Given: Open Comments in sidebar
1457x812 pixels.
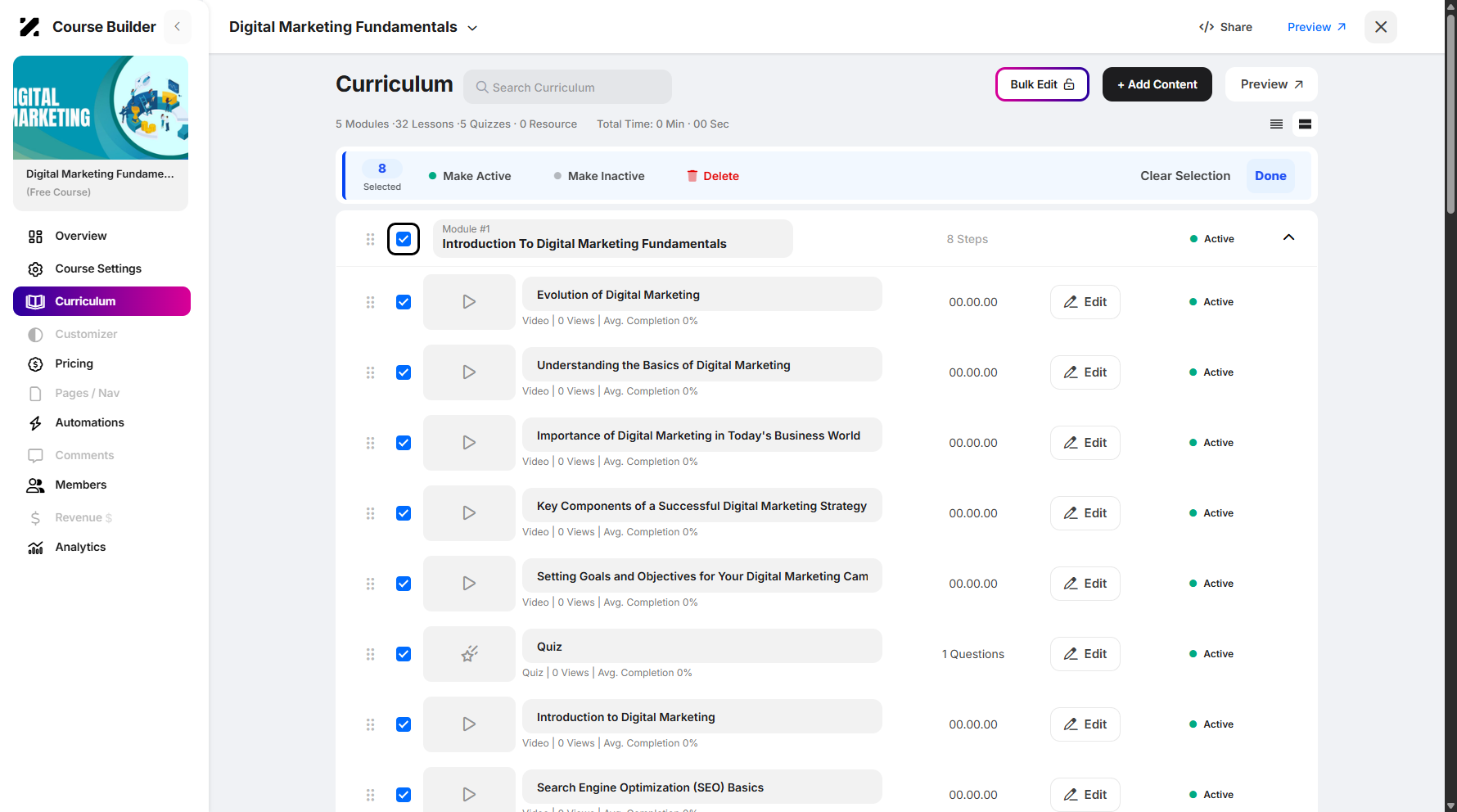Looking at the screenshot, I should coord(70,455).
